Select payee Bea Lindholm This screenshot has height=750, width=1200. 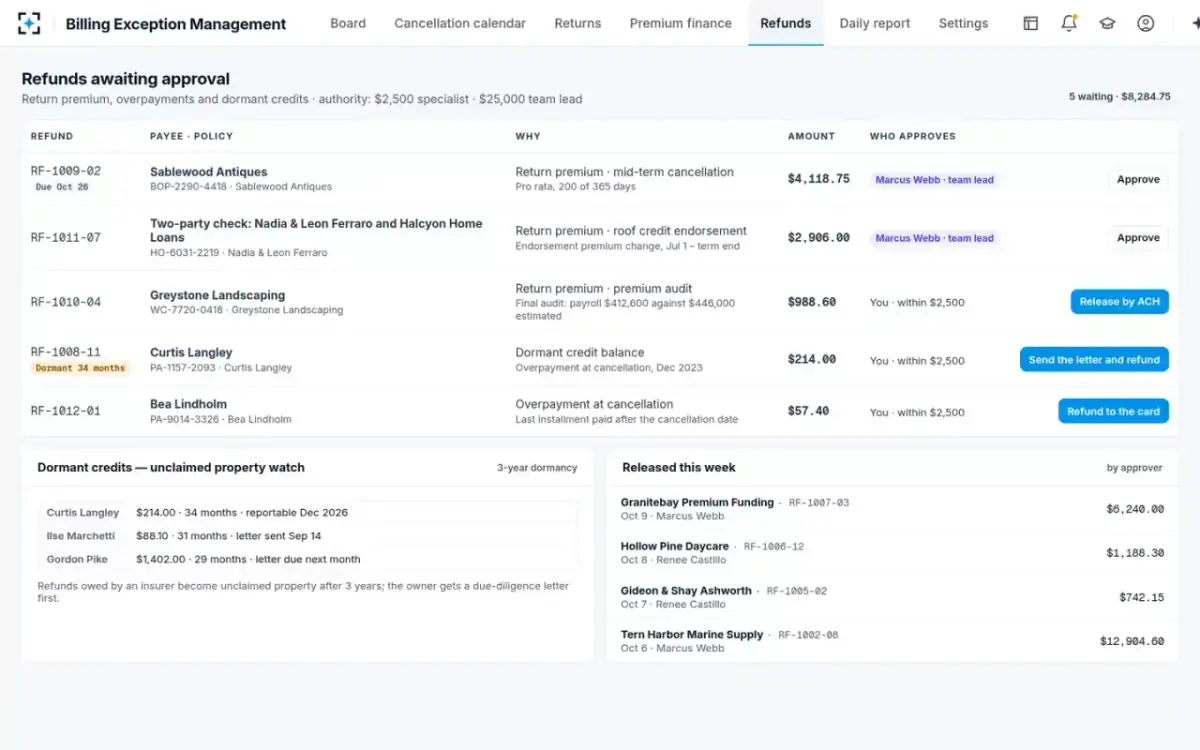click(x=188, y=404)
